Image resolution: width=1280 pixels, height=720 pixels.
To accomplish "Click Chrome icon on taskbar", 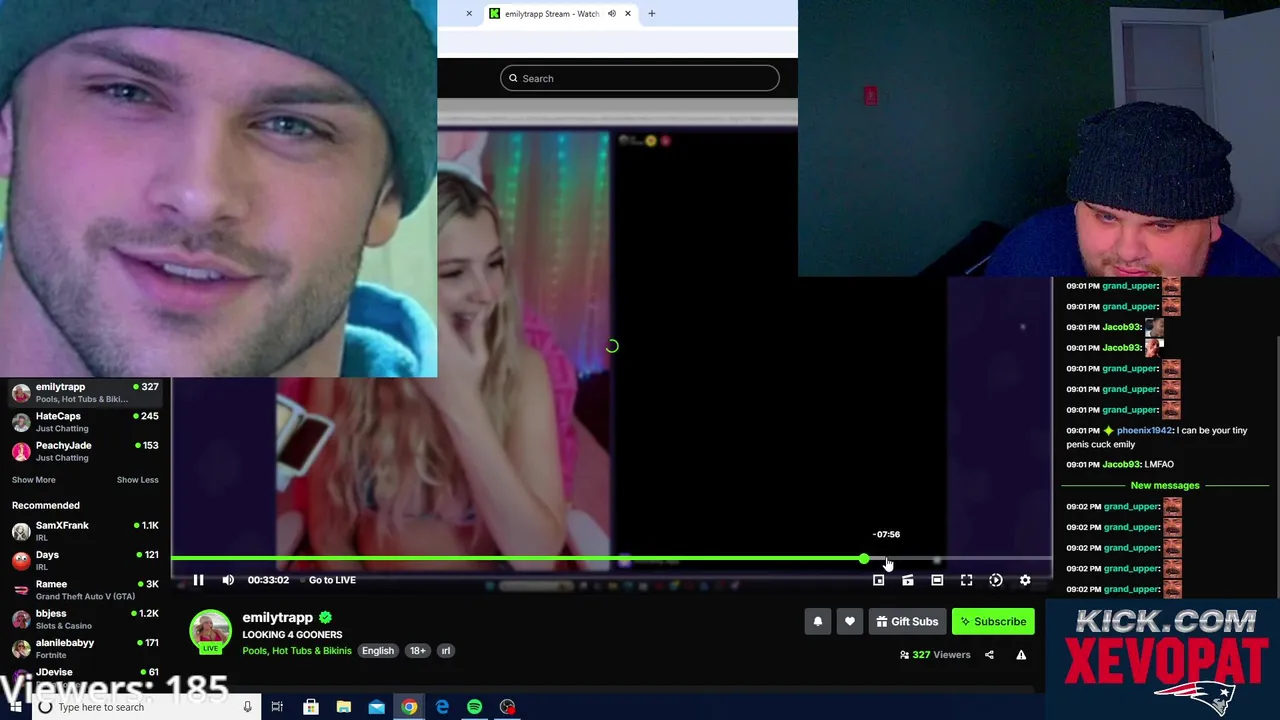I will coord(409,707).
